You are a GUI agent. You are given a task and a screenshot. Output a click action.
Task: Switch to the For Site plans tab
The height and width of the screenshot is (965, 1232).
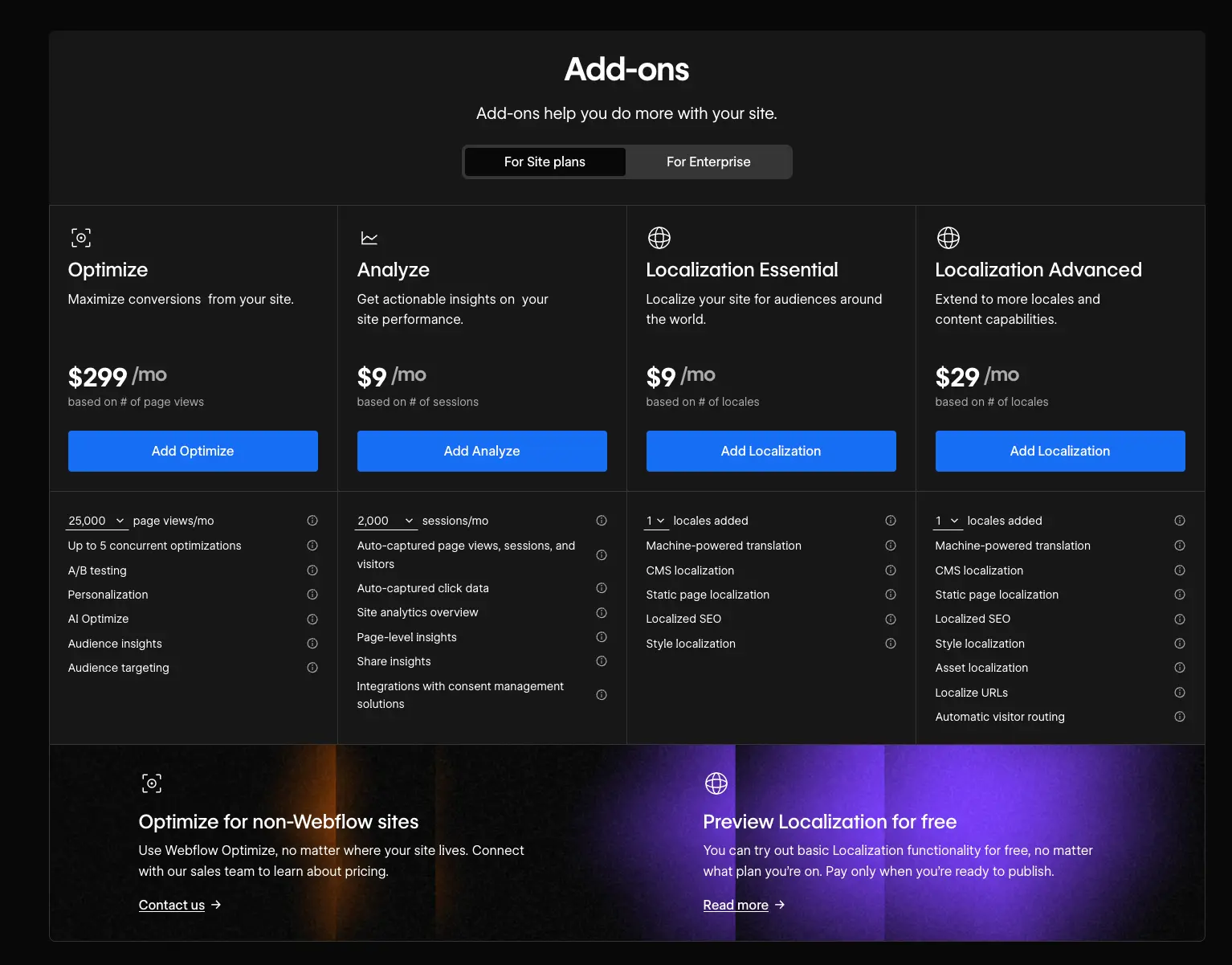(x=545, y=162)
